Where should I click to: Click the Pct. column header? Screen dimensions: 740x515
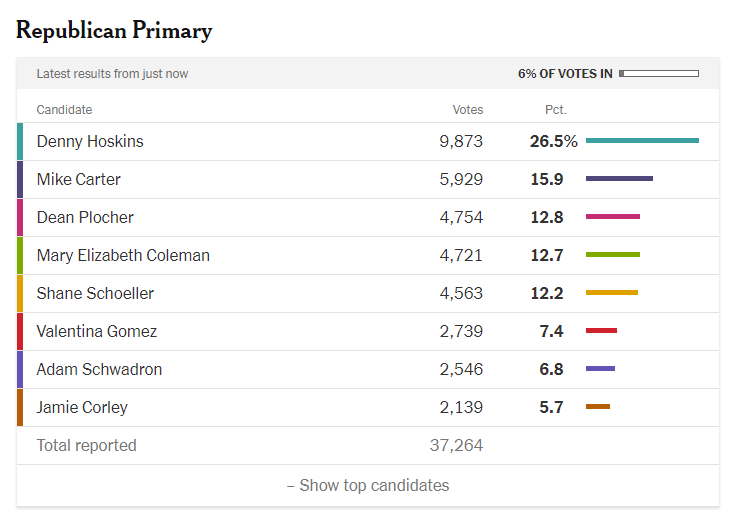(x=555, y=110)
